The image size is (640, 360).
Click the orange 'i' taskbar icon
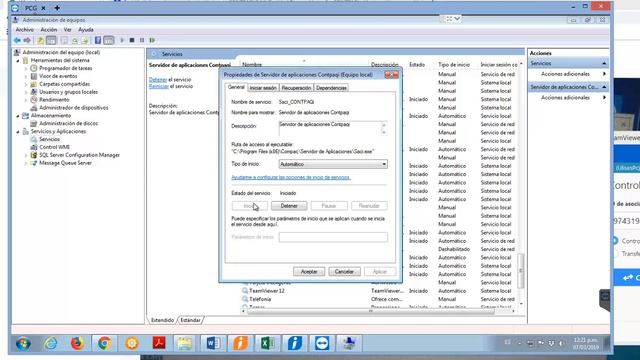pyautogui.click(x=240, y=343)
